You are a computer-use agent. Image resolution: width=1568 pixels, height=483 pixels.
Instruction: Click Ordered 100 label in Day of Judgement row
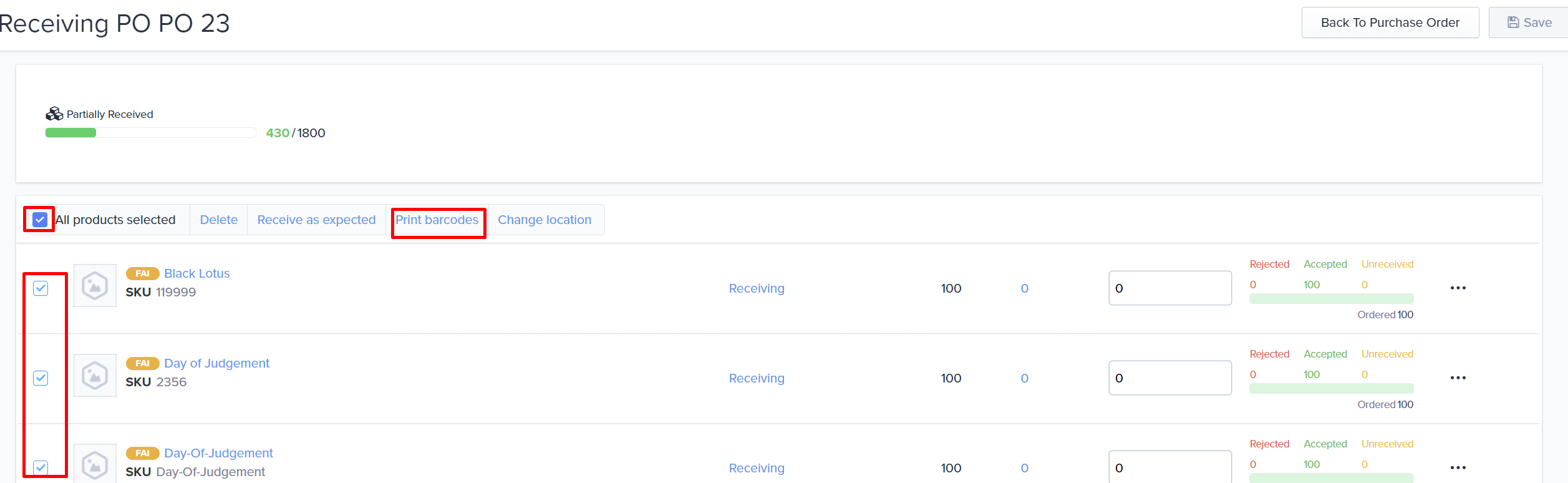[1385, 404]
